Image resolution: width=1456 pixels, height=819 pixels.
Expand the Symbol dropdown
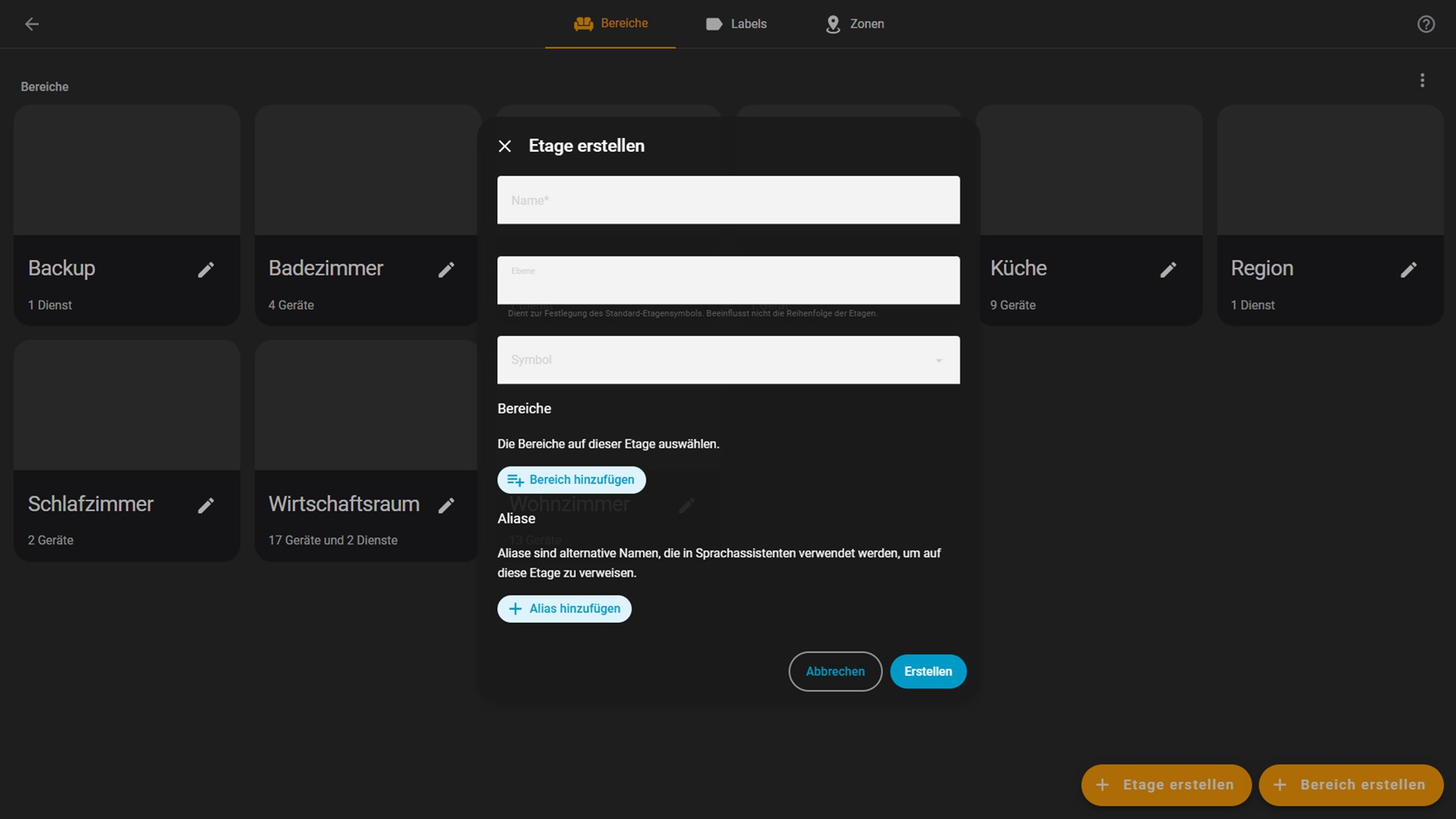click(728, 360)
